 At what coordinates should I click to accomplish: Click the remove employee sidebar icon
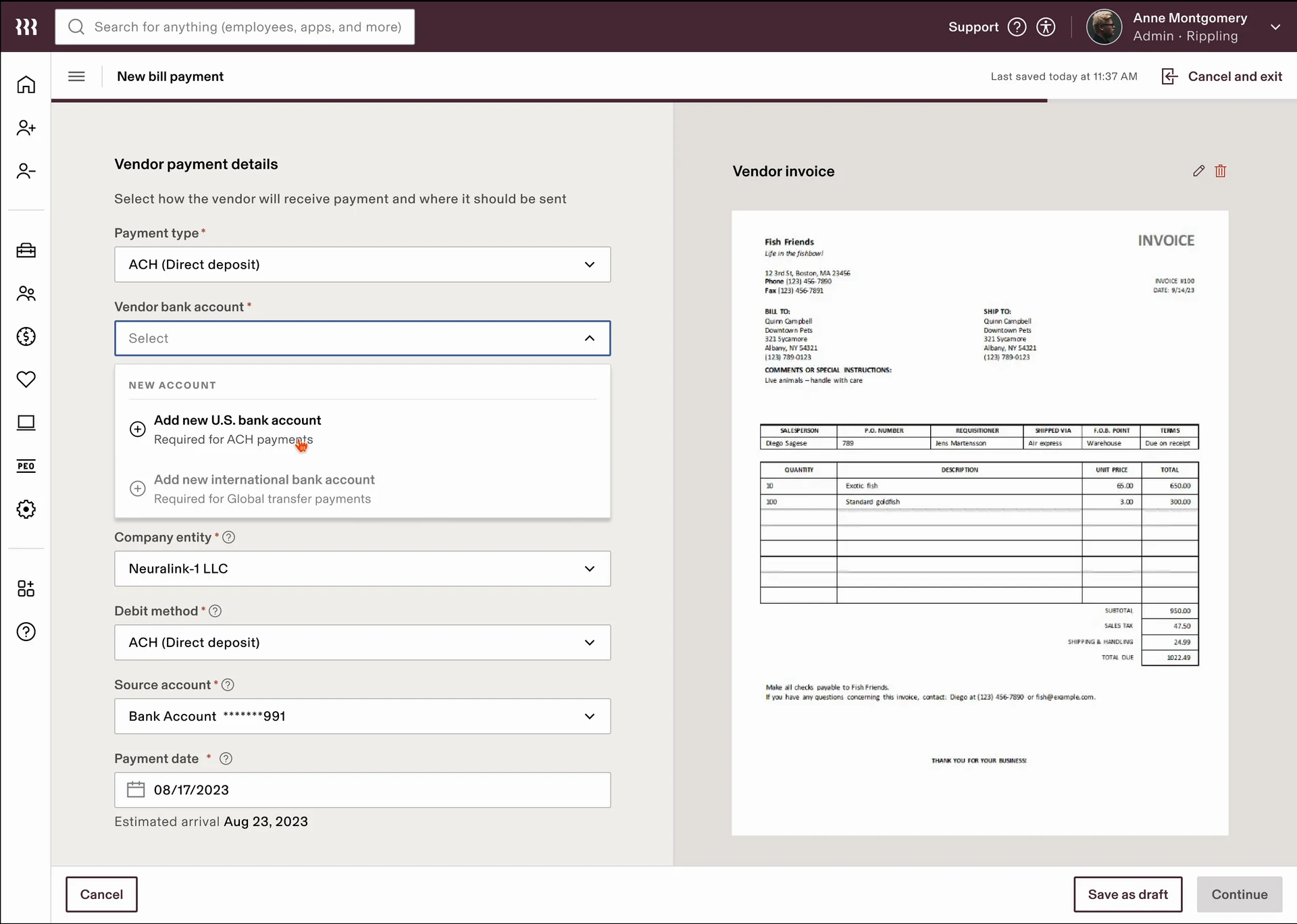(26, 171)
